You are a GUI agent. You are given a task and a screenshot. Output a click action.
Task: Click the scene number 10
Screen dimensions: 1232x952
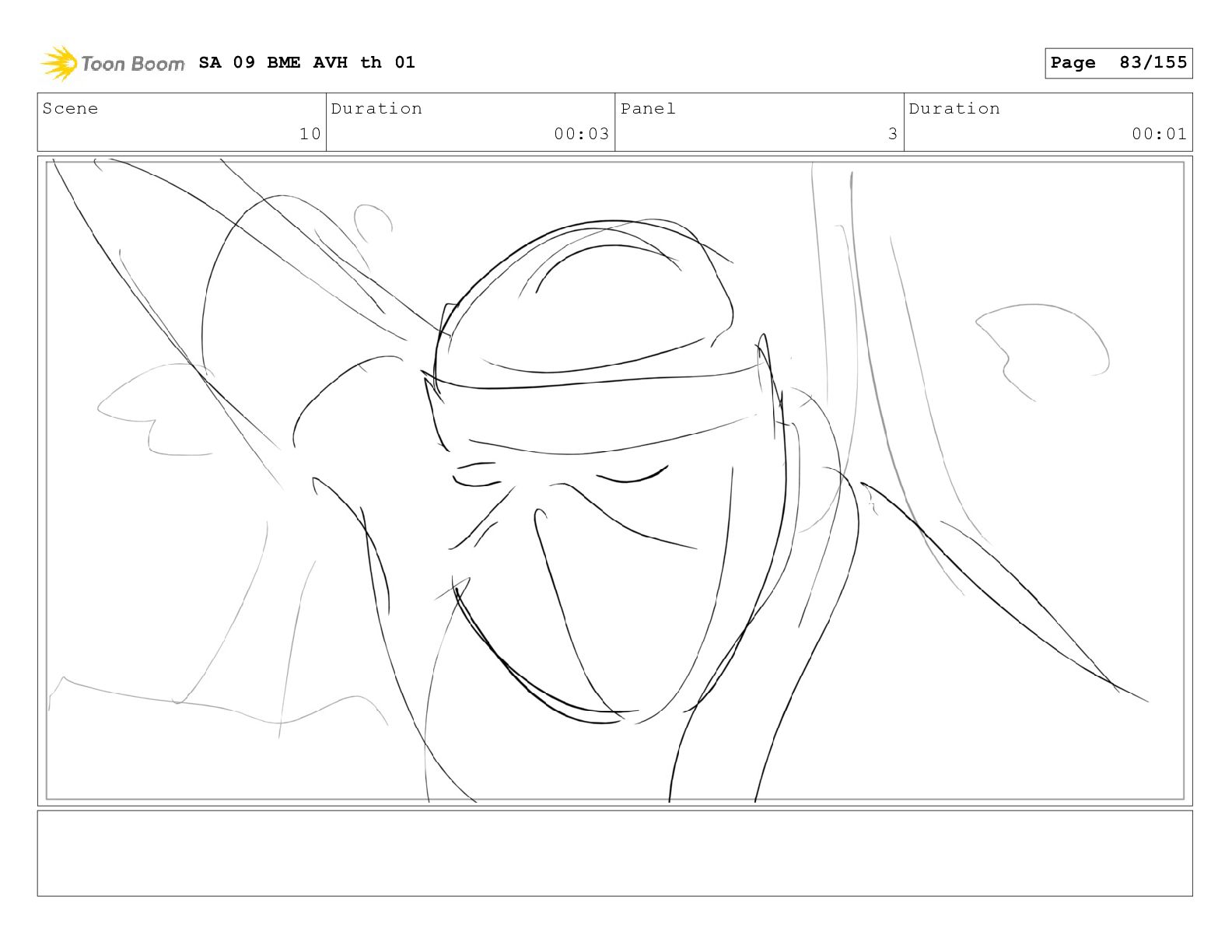[x=310, y=134]
